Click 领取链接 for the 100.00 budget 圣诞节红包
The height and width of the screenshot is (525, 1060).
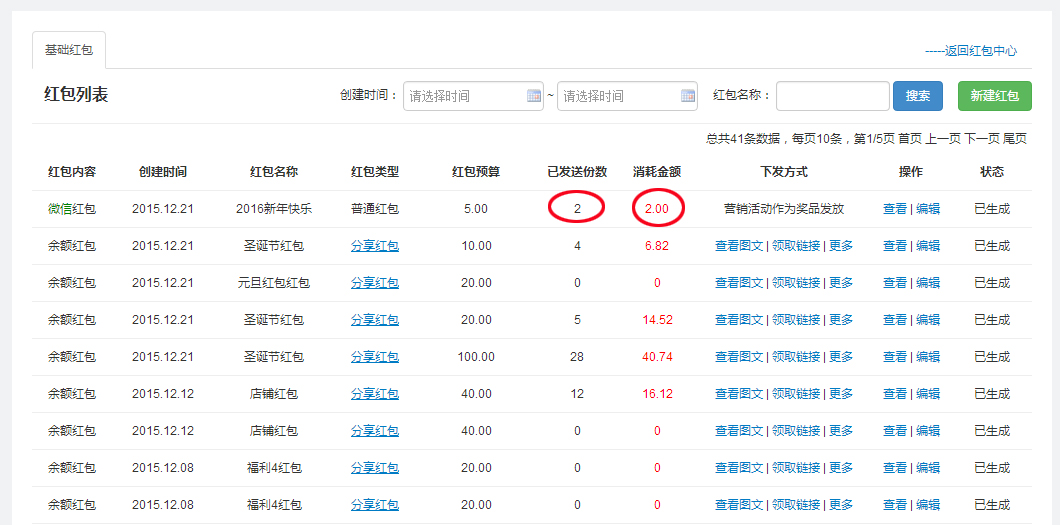[795, 357]
